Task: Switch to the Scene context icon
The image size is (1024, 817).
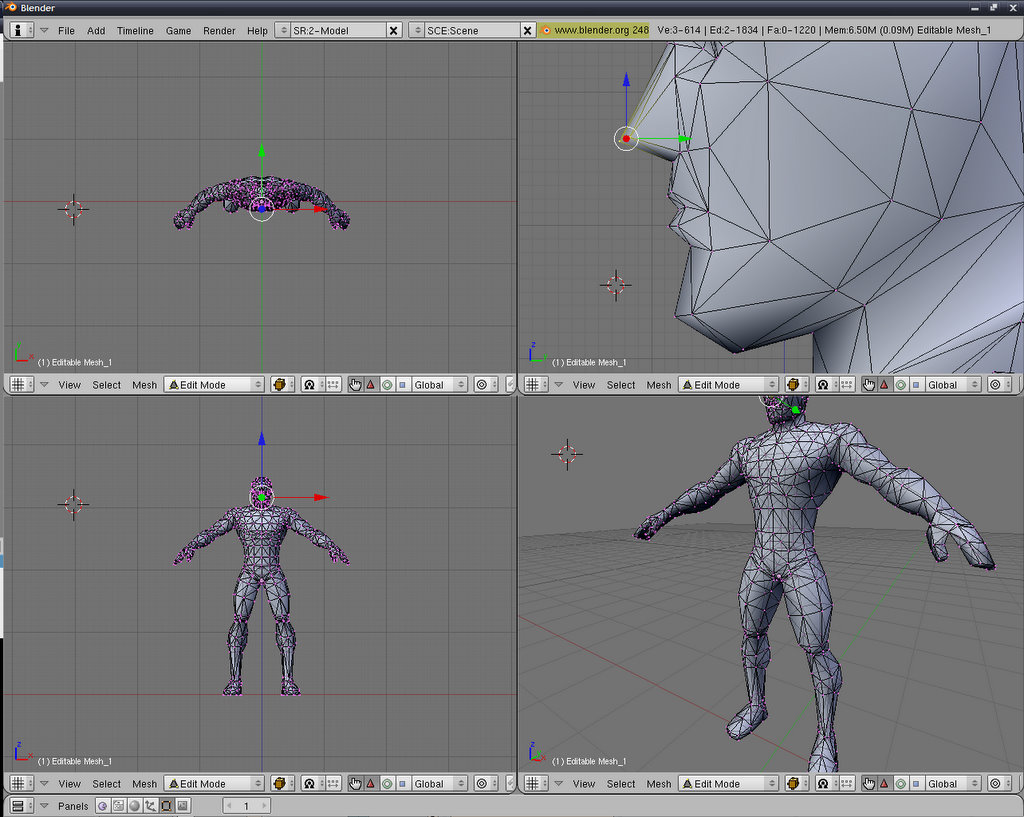Action: pyautogui.click(x=182, y=806)
